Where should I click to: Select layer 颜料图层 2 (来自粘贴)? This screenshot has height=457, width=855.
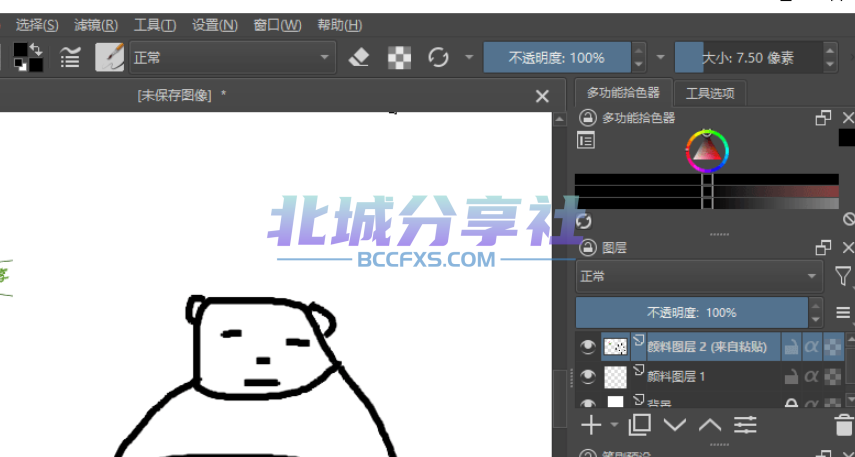(707, 346)
